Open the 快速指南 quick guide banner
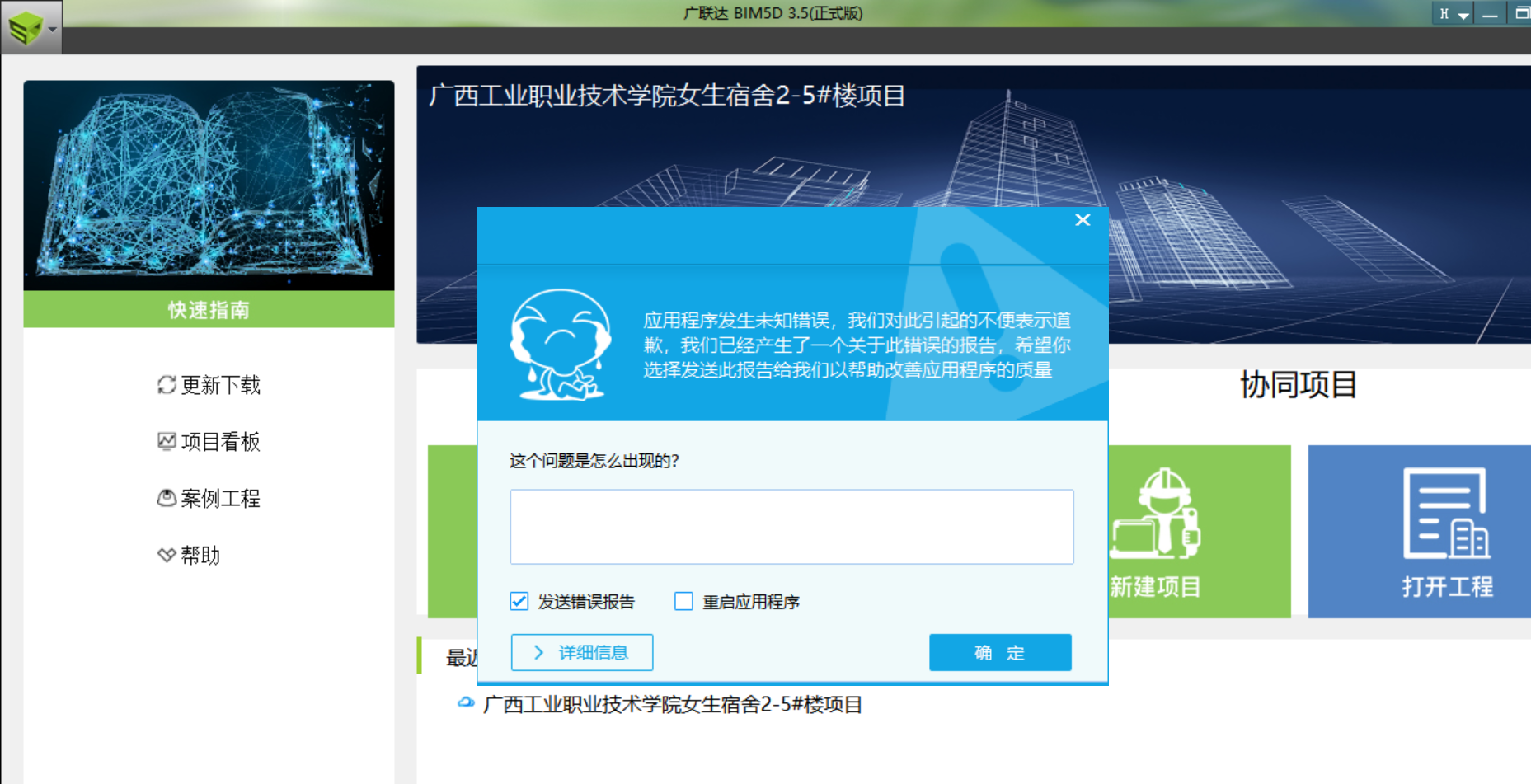This screenshot has height=784, width=1531. (209, 310)
